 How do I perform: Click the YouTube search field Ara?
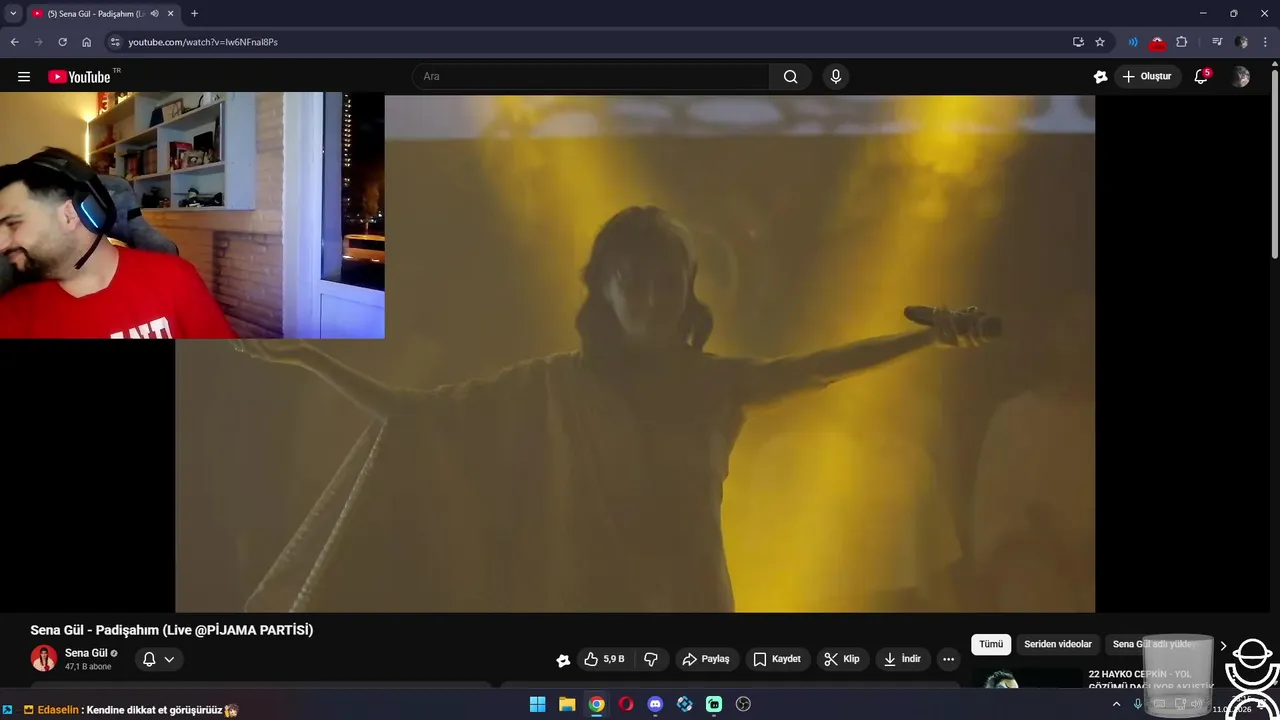click(591, 77)
